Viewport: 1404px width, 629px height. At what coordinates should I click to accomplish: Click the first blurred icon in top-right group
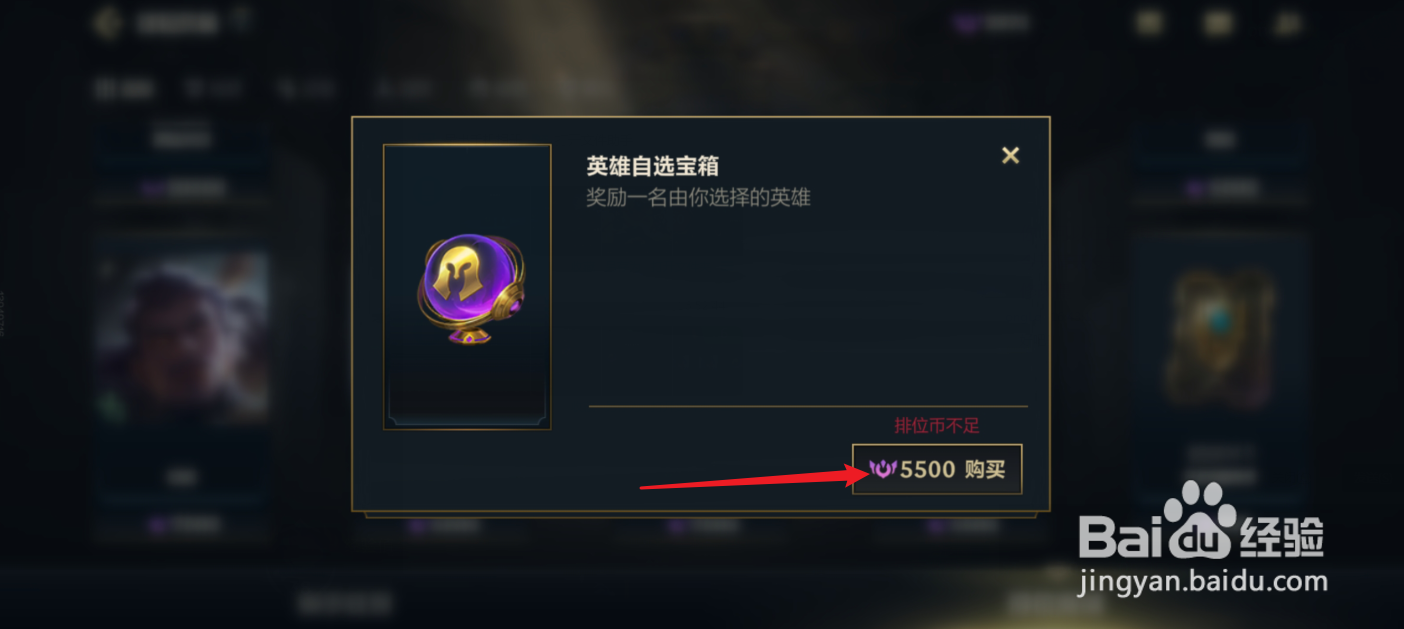pyautogui.click(x=1150, y=22)
